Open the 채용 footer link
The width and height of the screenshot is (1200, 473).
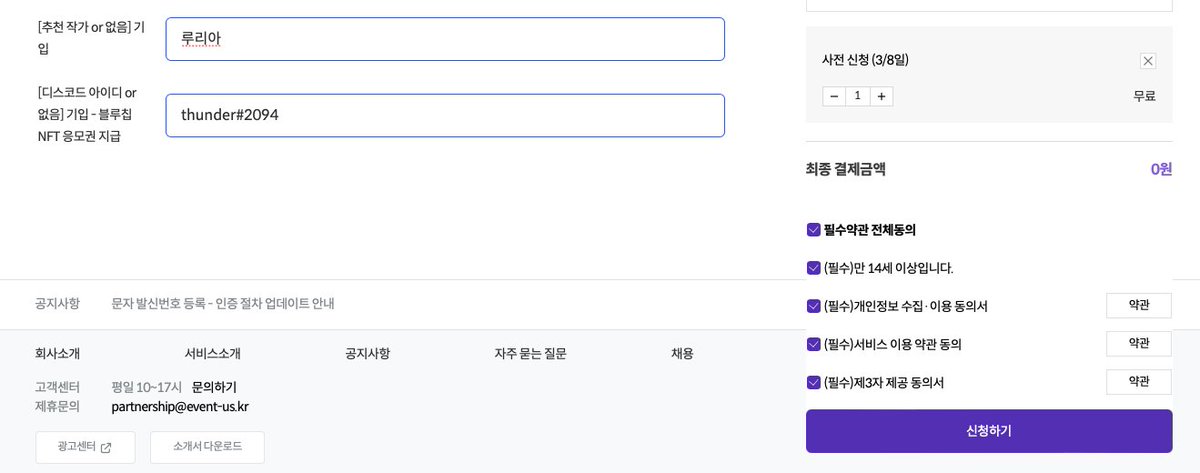(682, 353)
